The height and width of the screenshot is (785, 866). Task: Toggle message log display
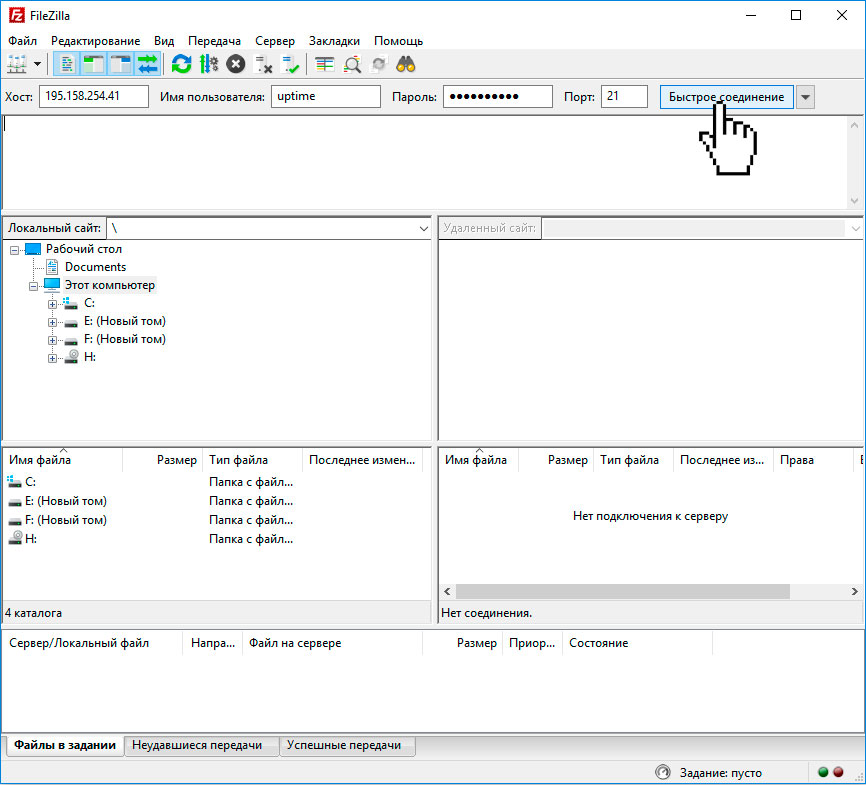coord(67,65)
